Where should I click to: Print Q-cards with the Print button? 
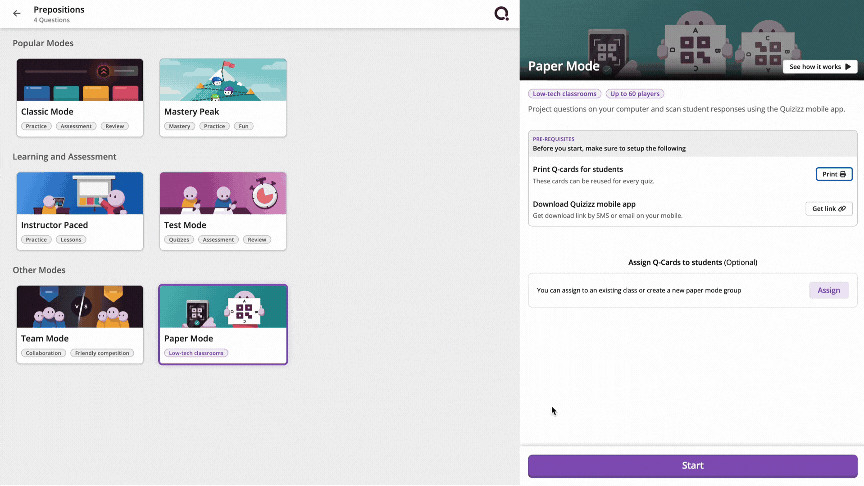click(x=834, y=174)
